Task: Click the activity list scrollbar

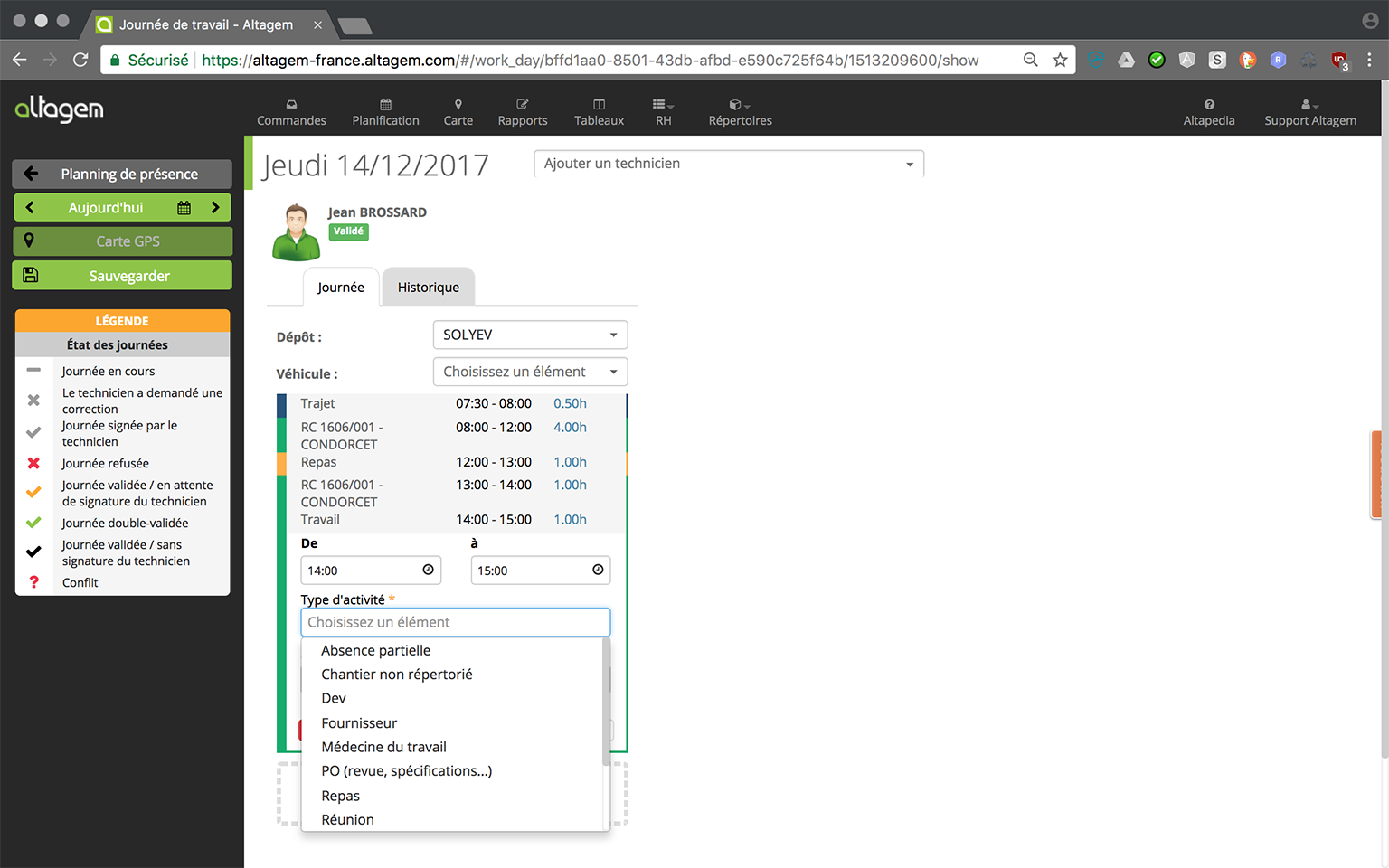Action: (x=606, y=702)
